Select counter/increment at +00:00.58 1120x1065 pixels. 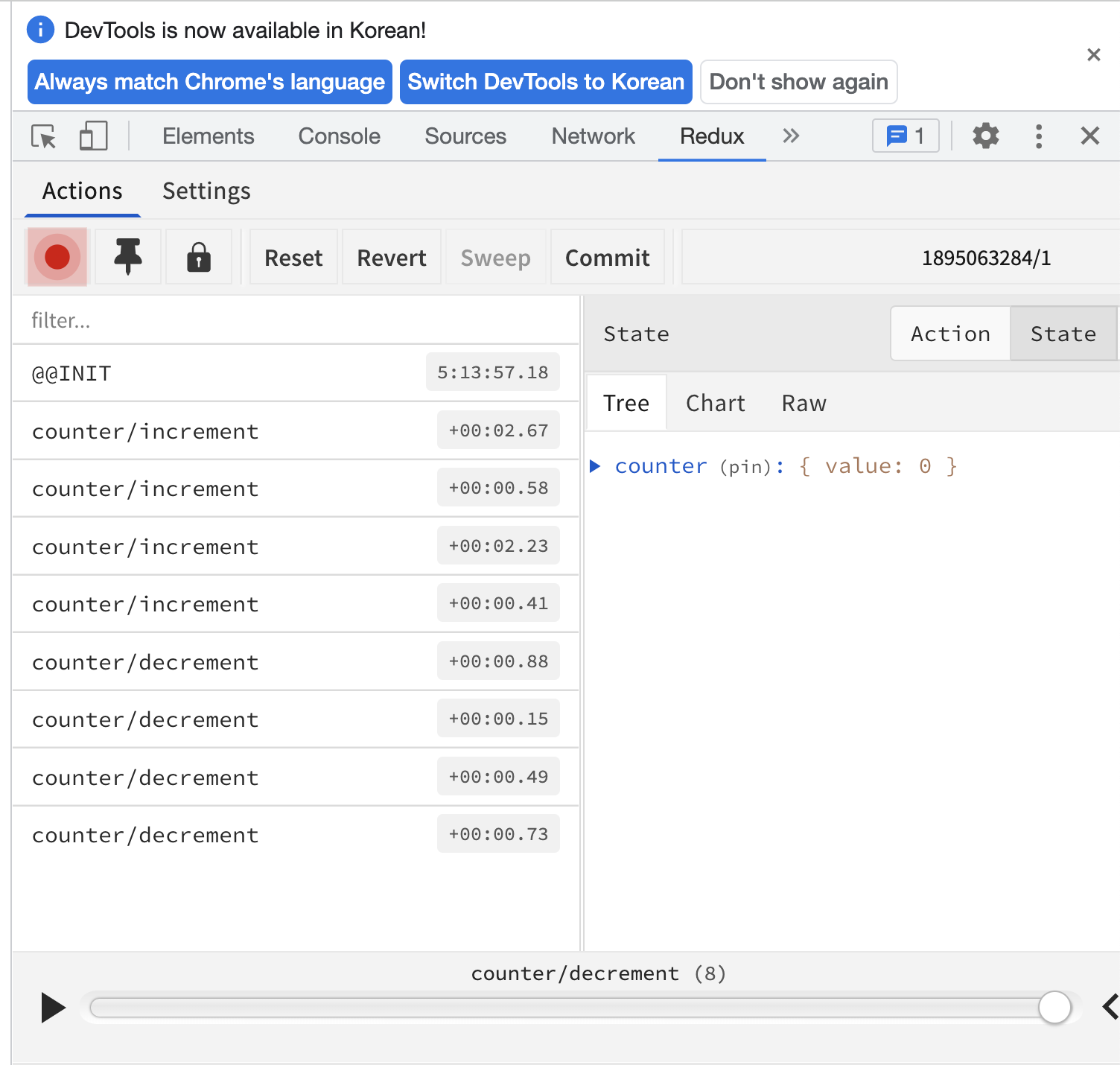point(296,489)
